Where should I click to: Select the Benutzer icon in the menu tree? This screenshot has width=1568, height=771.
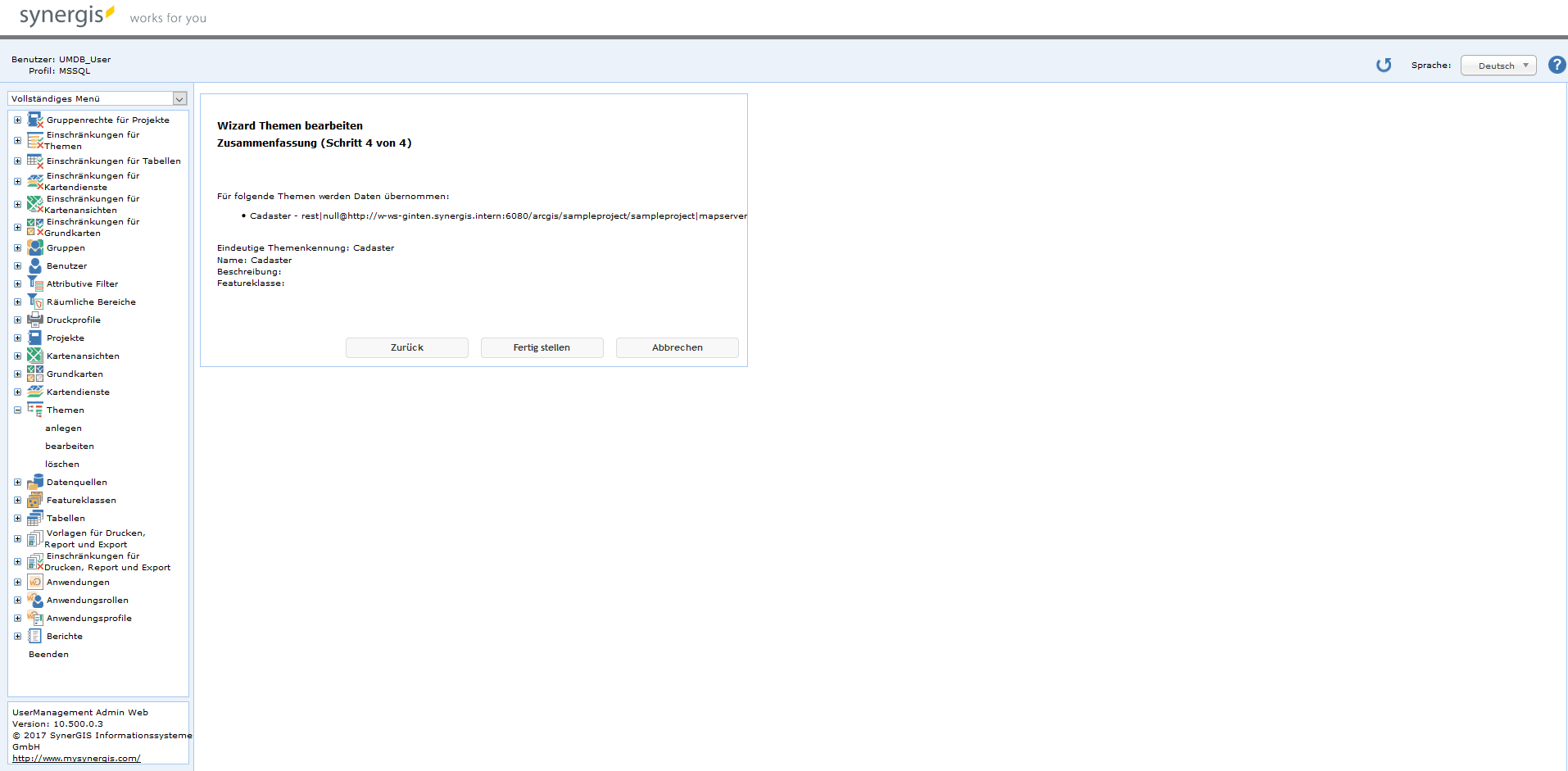tap(35, 265)
